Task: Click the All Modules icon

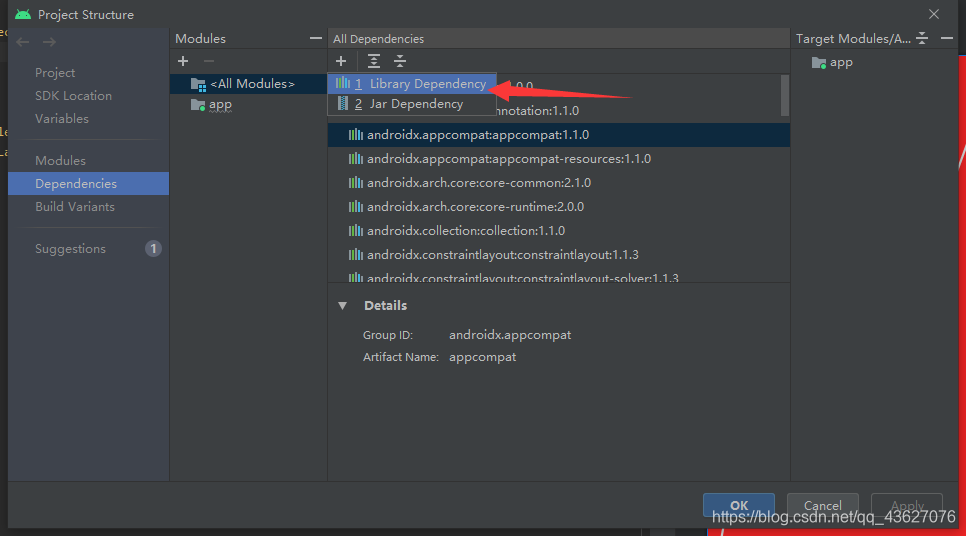Action: coord(198,84)
